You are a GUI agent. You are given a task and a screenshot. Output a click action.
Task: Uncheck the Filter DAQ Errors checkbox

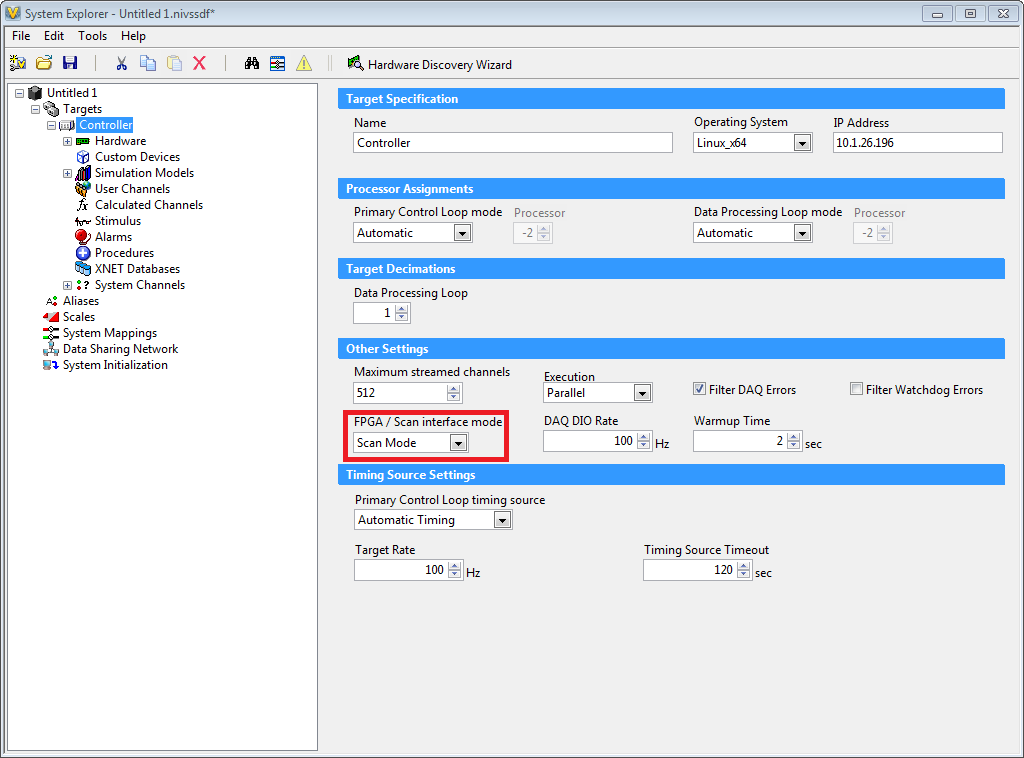pyautogui.click(x=699, y=389)
